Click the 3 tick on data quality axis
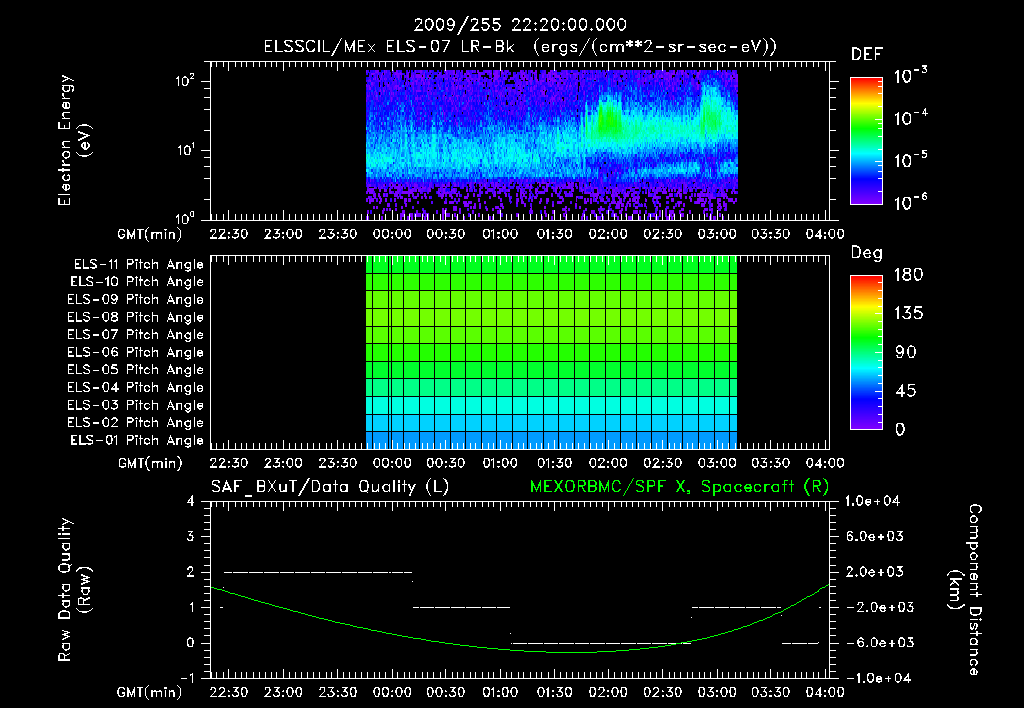This screenshot has height=708, width=1024. (190, 536)
